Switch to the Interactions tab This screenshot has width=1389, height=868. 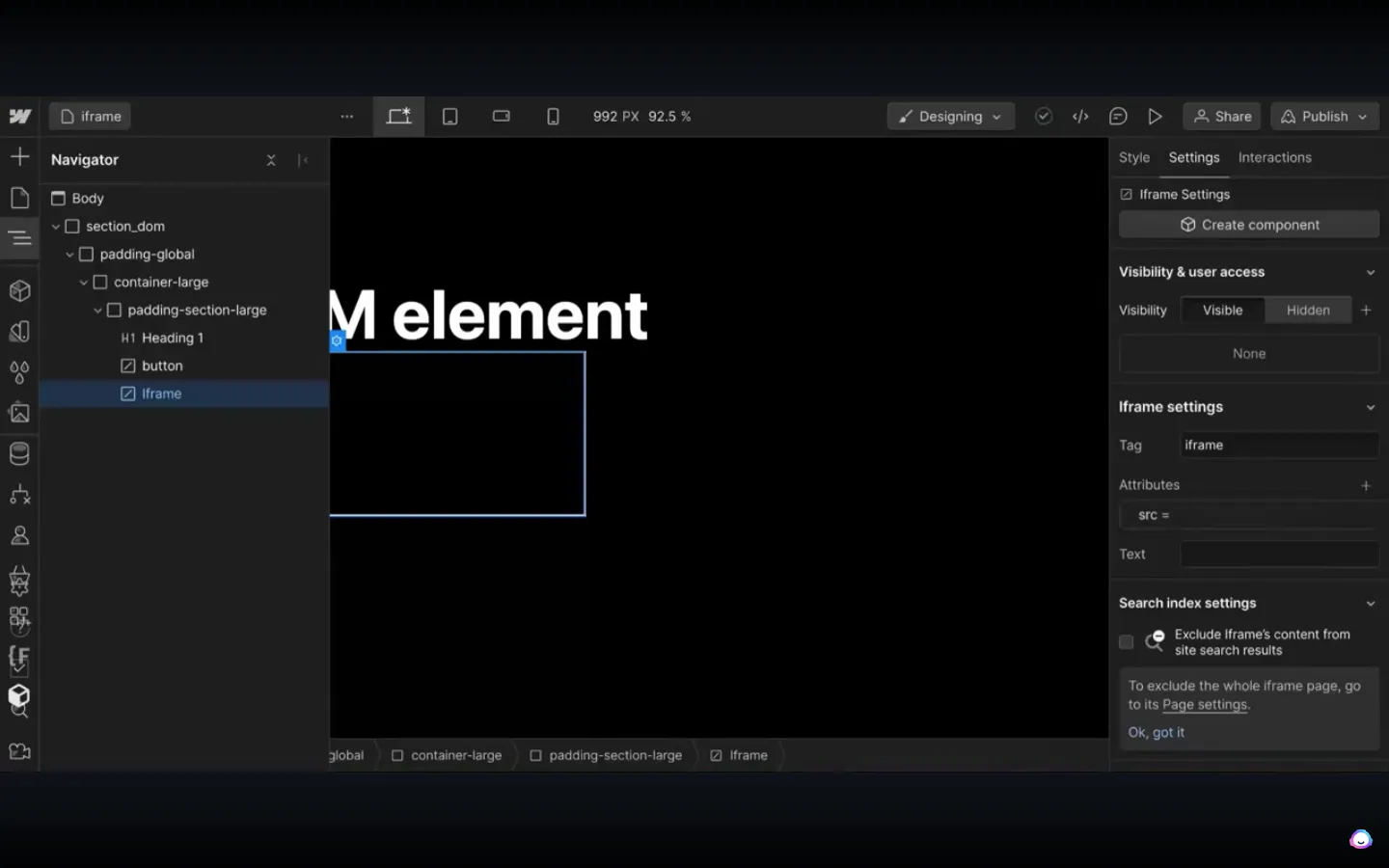click(x=1274, y=158)
